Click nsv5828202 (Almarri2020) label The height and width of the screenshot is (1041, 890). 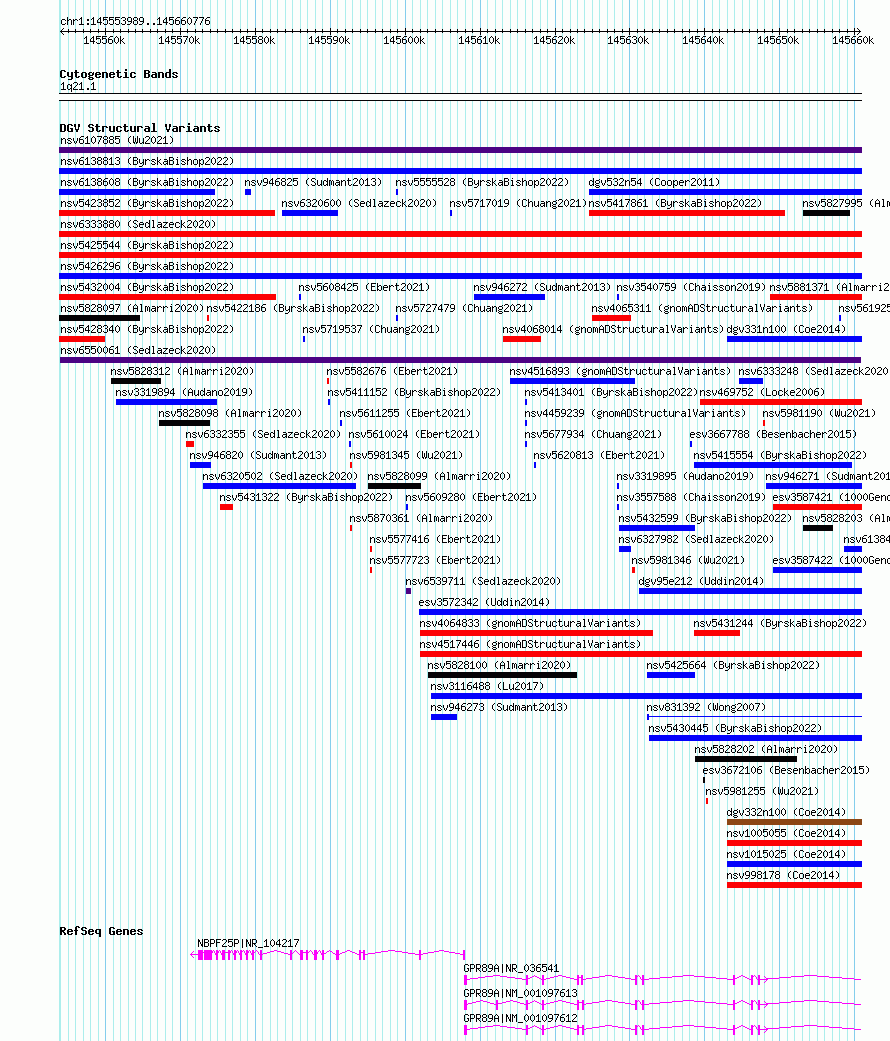point(767,750)
